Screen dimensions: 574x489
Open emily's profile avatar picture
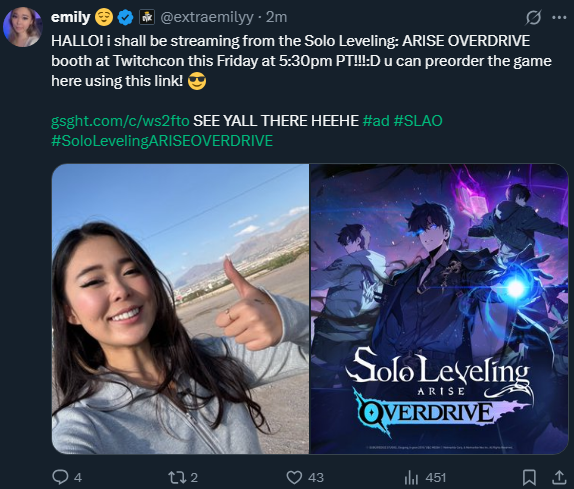[x=23, y=27]
